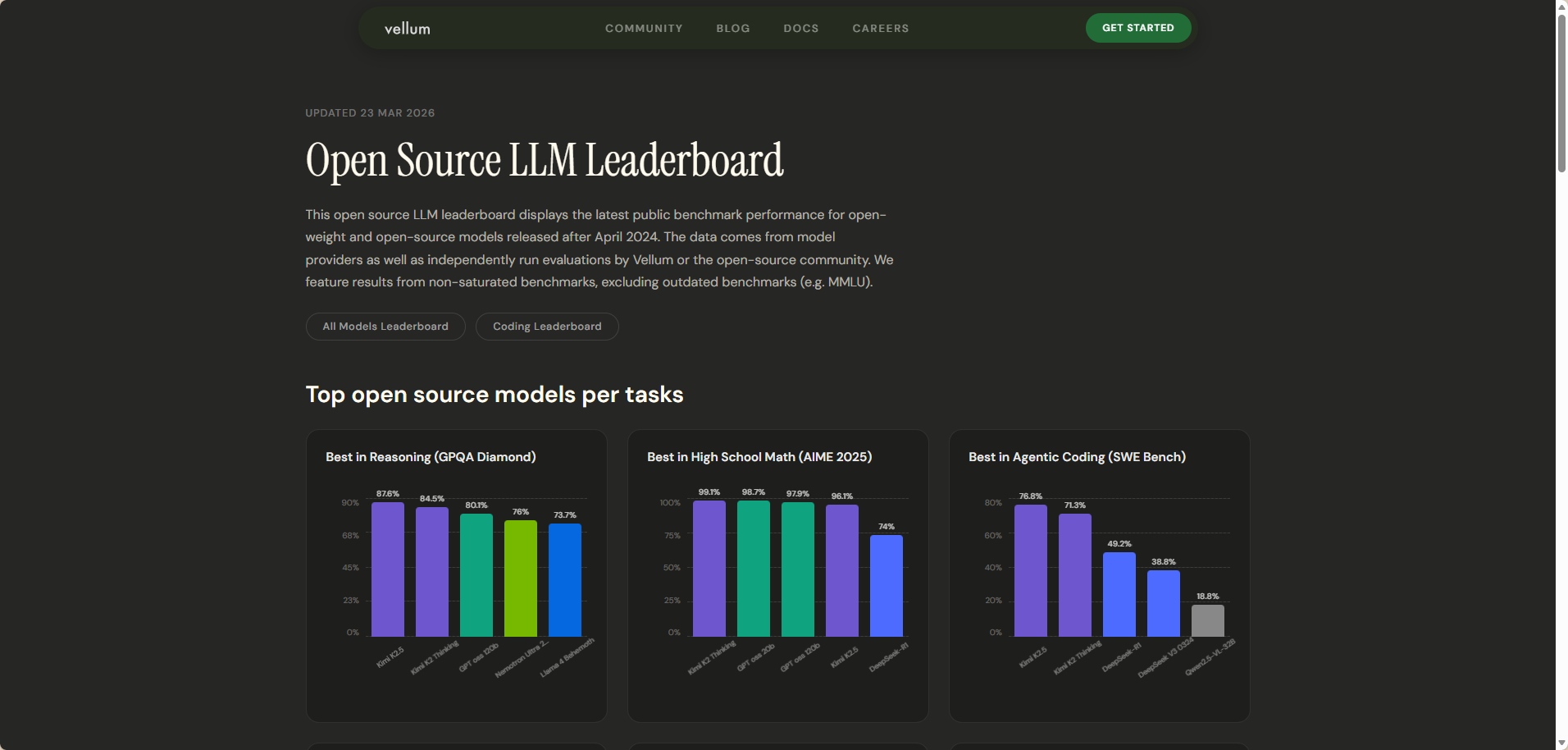Select the 71.3% Kimi K2 Thinking SWE bar

tap(1075, 575)
